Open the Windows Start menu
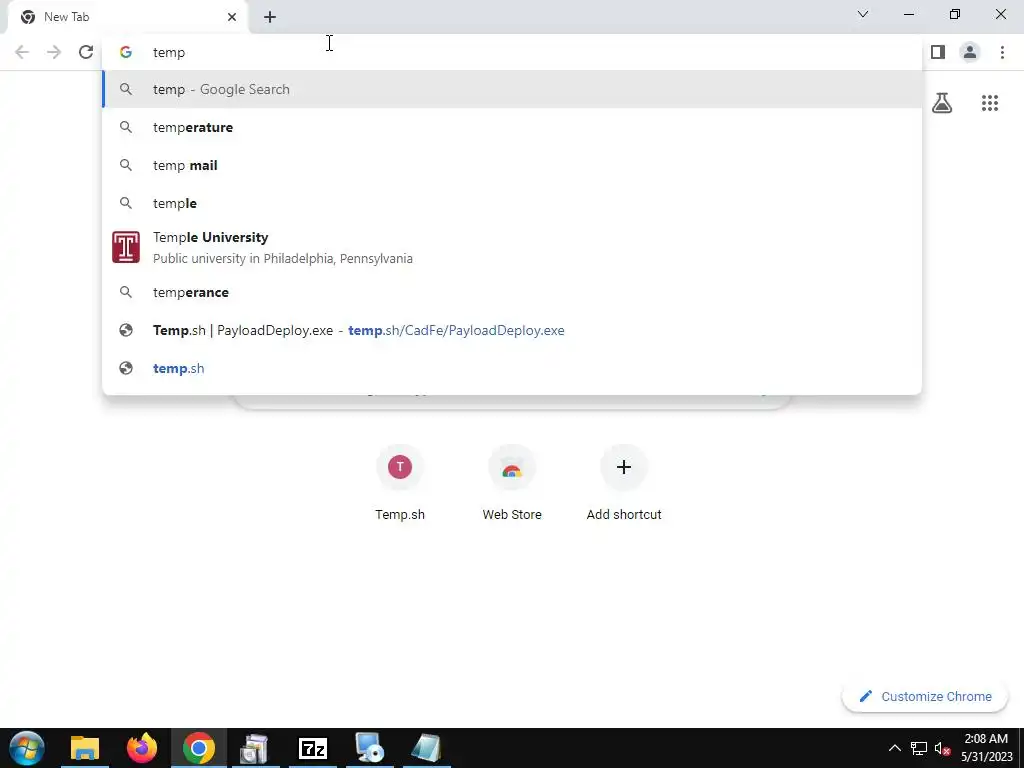This screenshot has height=768, width=1024. click(x=27, y=748)
